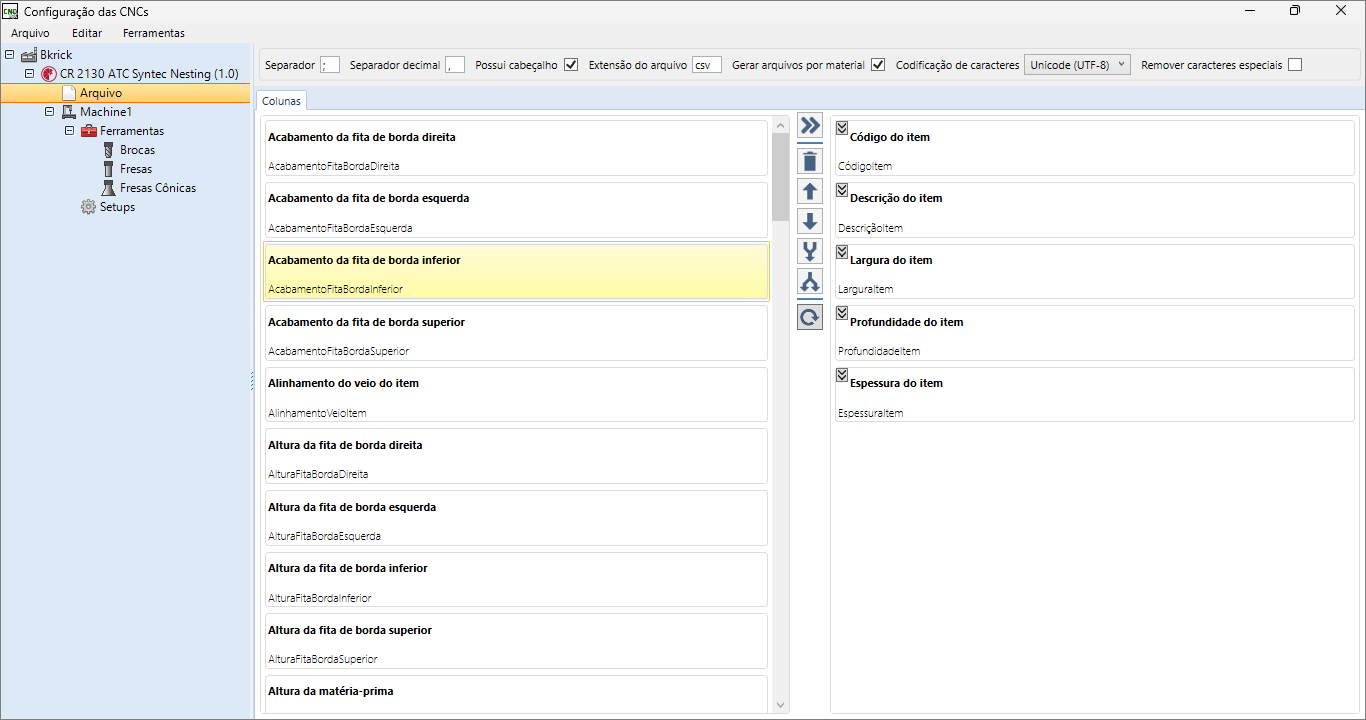Click the CNC app icon in title bar
1366x720 pixels.
point(11,11)
